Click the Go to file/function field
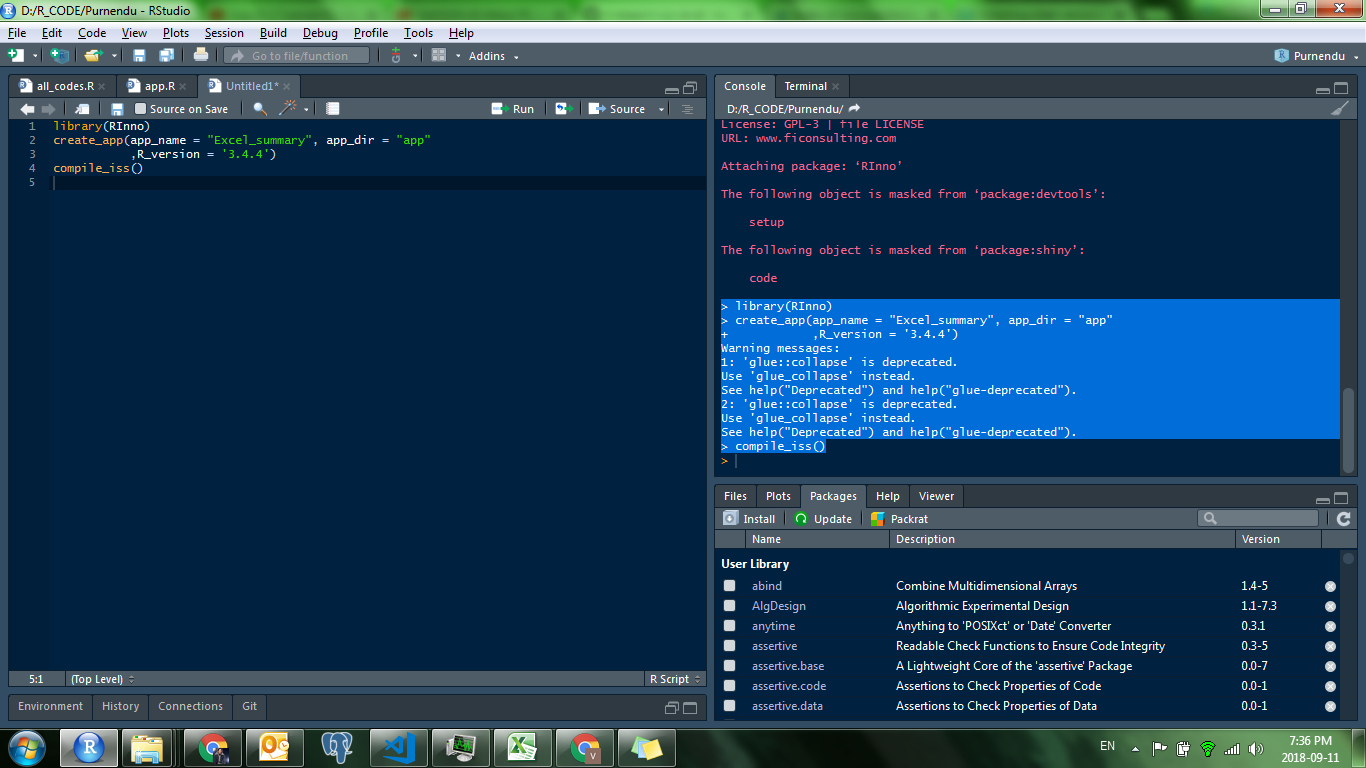 [297, 56]
